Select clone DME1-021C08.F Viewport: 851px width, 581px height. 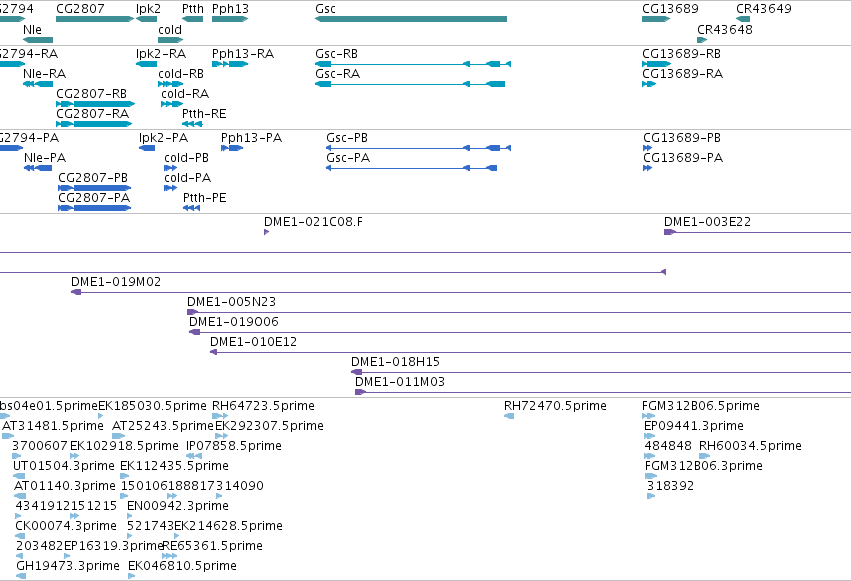[x=313, y=222]
